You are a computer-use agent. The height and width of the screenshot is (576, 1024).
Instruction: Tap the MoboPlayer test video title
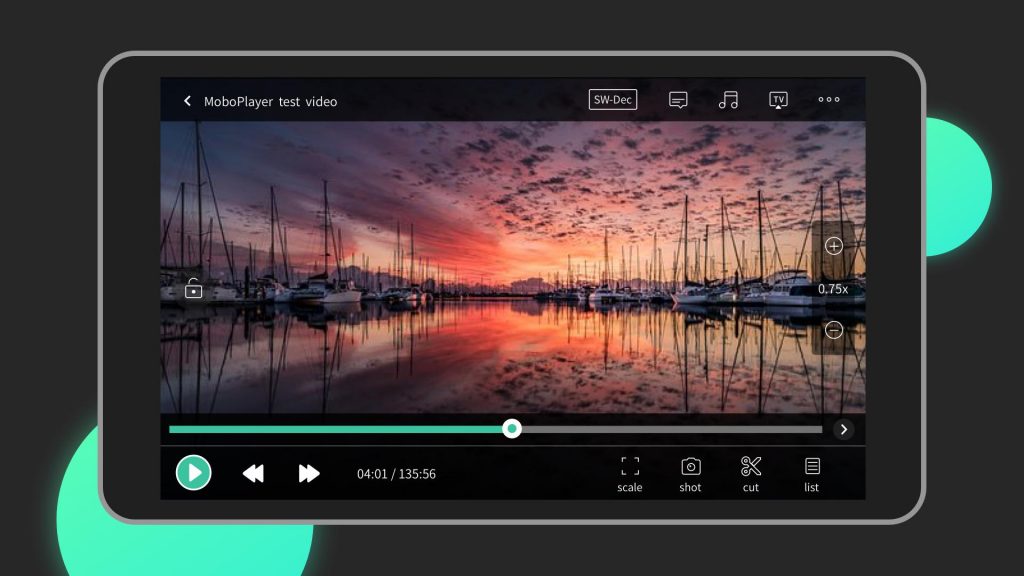[272, 101]
